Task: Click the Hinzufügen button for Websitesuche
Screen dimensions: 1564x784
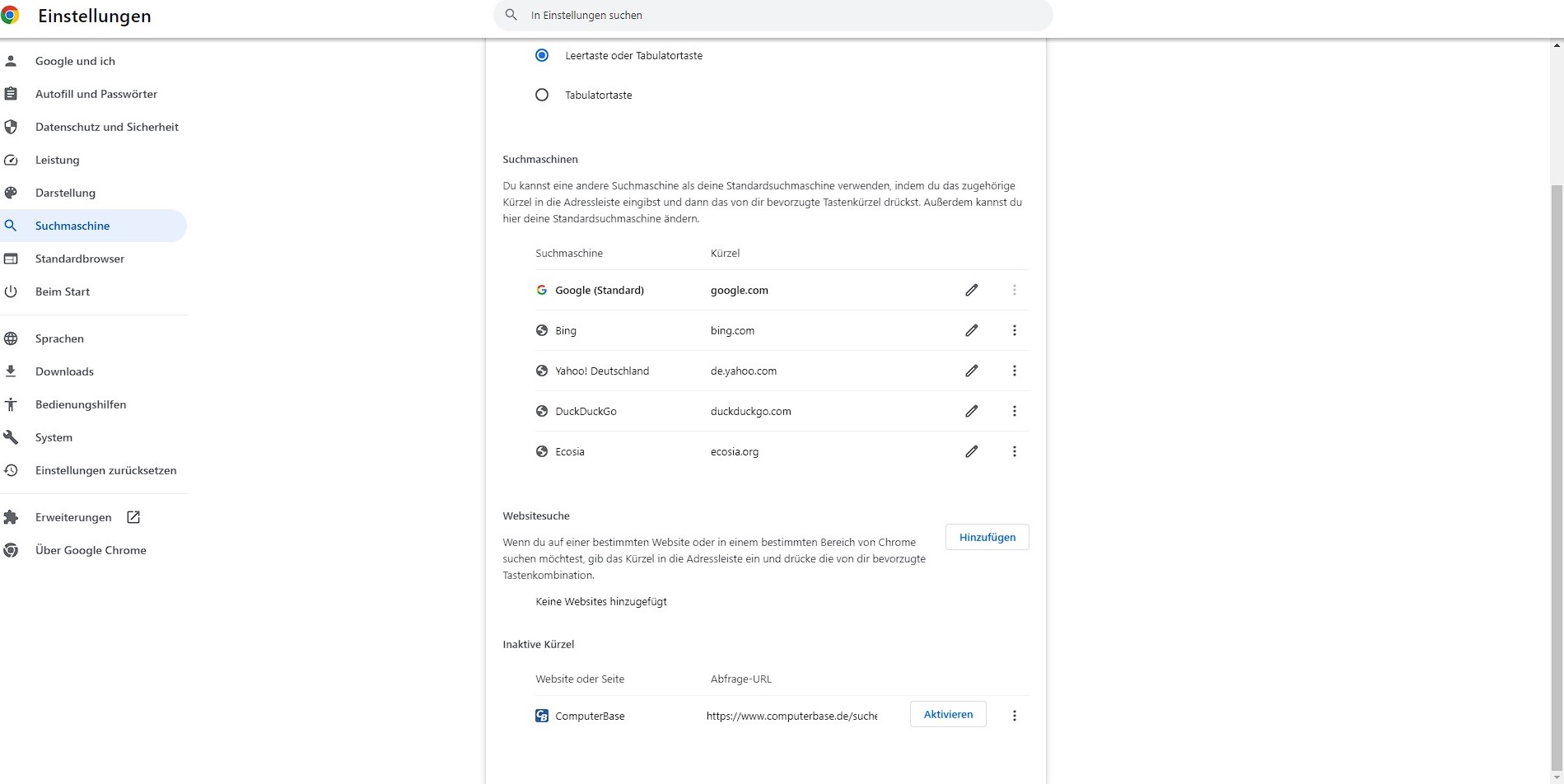Action: point(987,537)
